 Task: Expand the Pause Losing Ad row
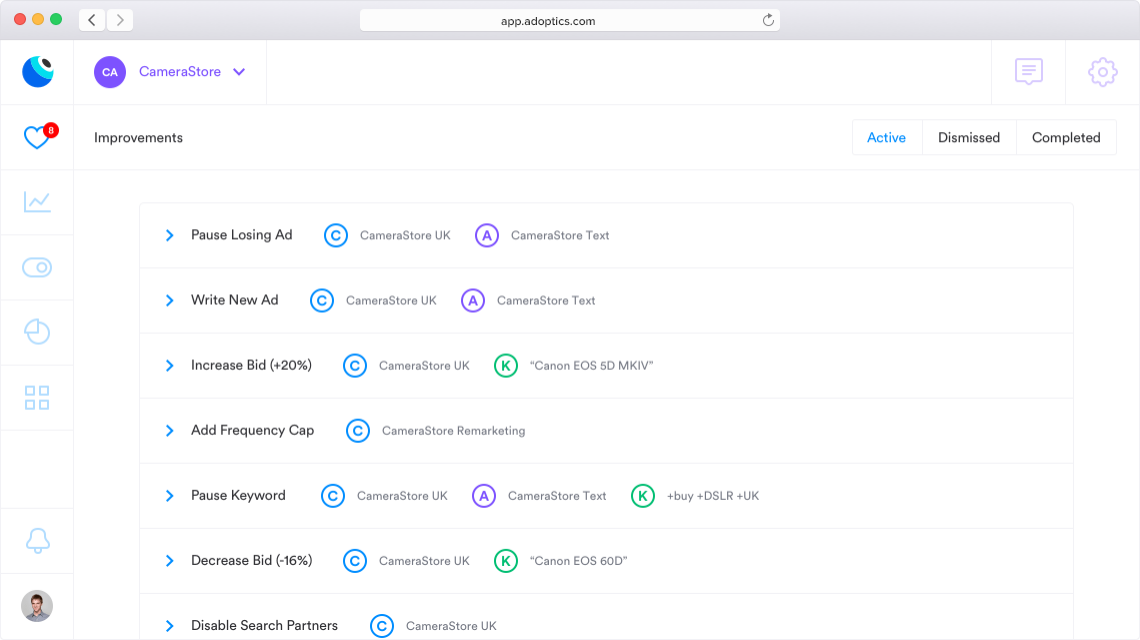[170, 236]
